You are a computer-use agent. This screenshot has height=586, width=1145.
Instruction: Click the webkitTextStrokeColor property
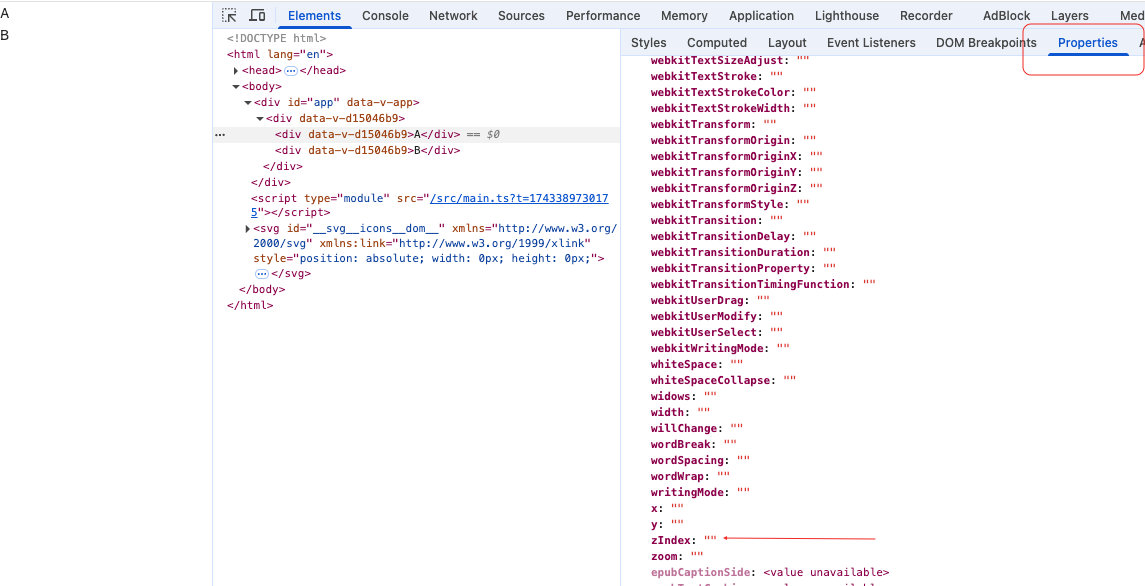733,92
